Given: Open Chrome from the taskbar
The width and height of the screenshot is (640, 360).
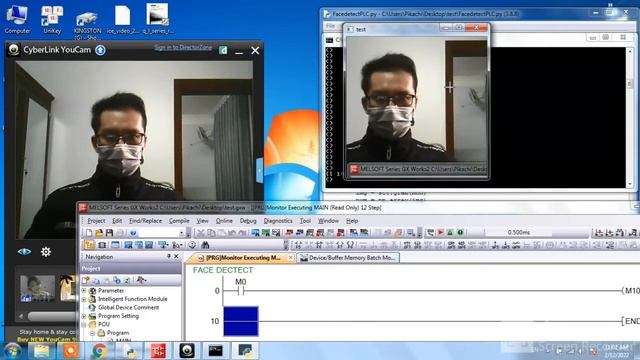Looking at the screenshot, I should (x=100, y=351).
